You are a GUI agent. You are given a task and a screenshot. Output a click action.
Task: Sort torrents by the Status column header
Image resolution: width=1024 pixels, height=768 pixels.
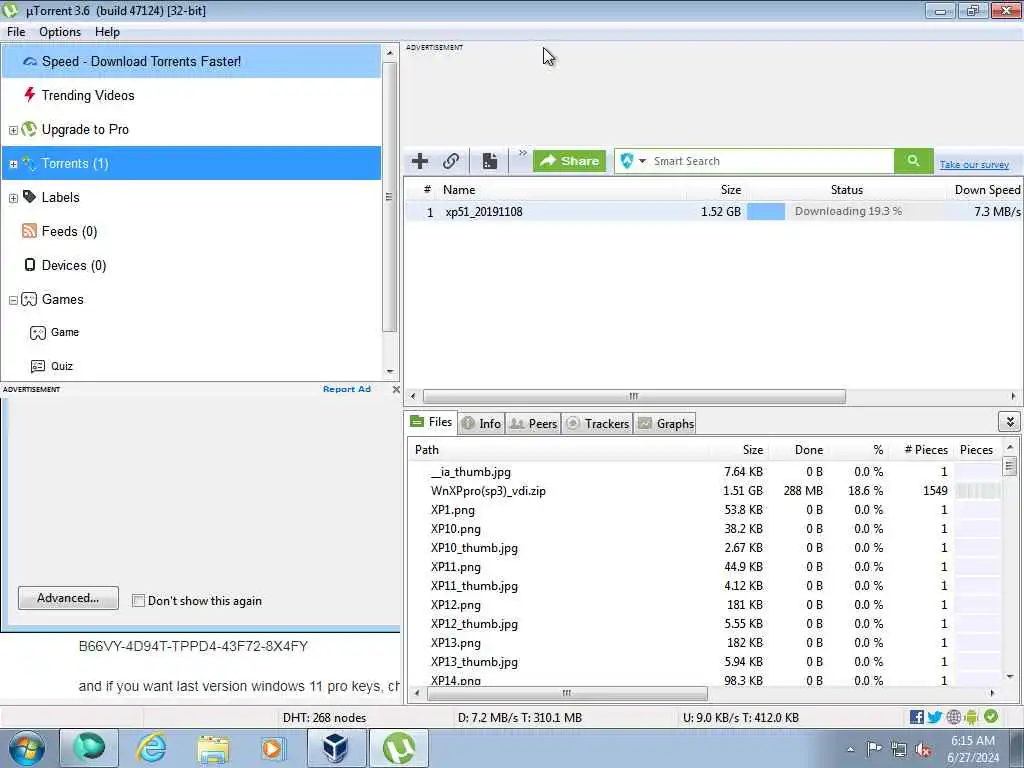(846, 190)
